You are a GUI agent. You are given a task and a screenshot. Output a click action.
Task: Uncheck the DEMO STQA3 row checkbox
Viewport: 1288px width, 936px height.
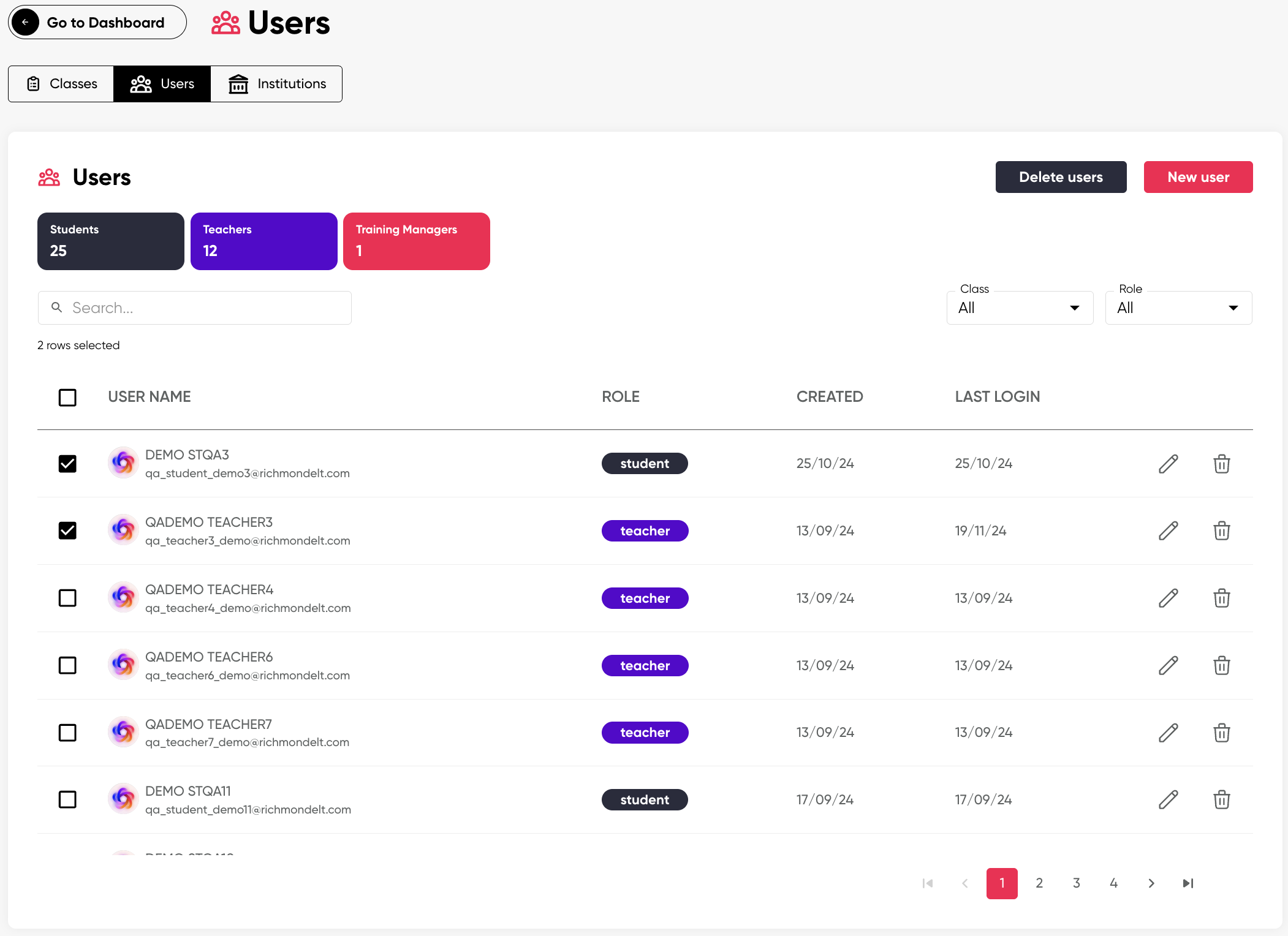pos(67,464)
